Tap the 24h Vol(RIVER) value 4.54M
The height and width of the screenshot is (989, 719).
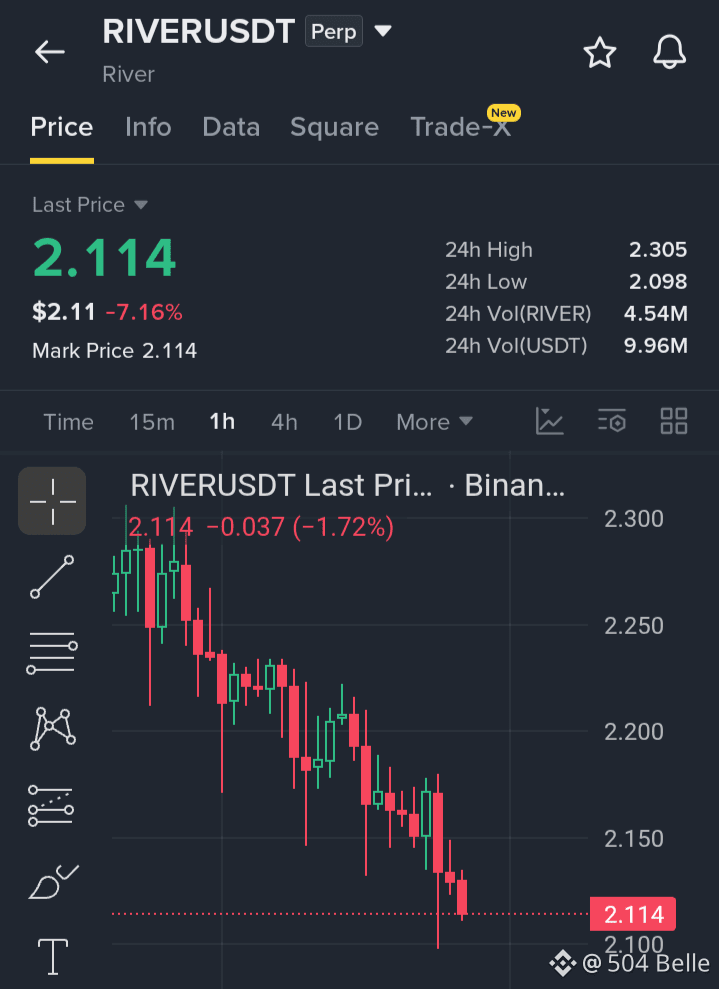[x=655, y=313]
